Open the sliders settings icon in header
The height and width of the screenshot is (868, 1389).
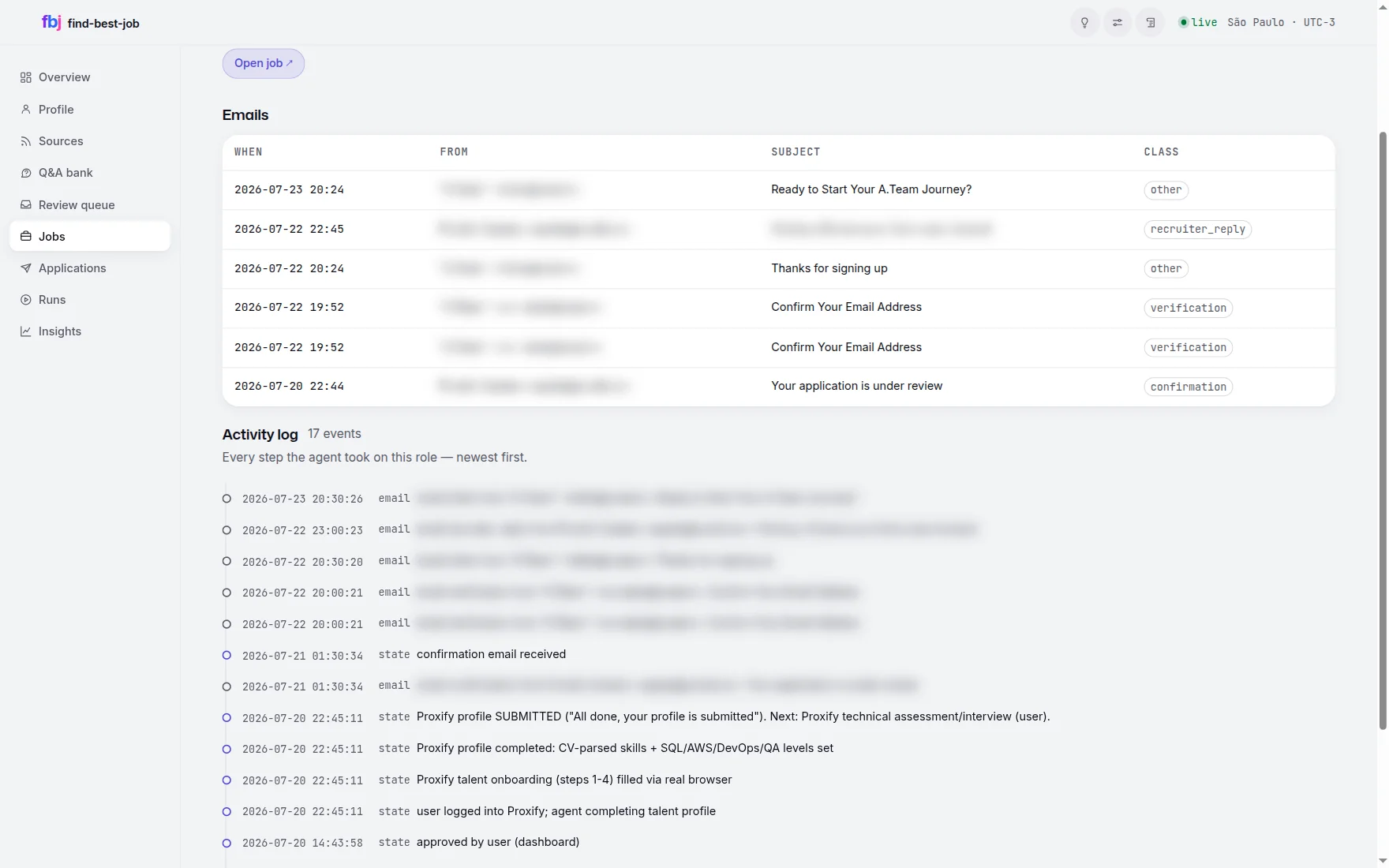(1118, 23)
